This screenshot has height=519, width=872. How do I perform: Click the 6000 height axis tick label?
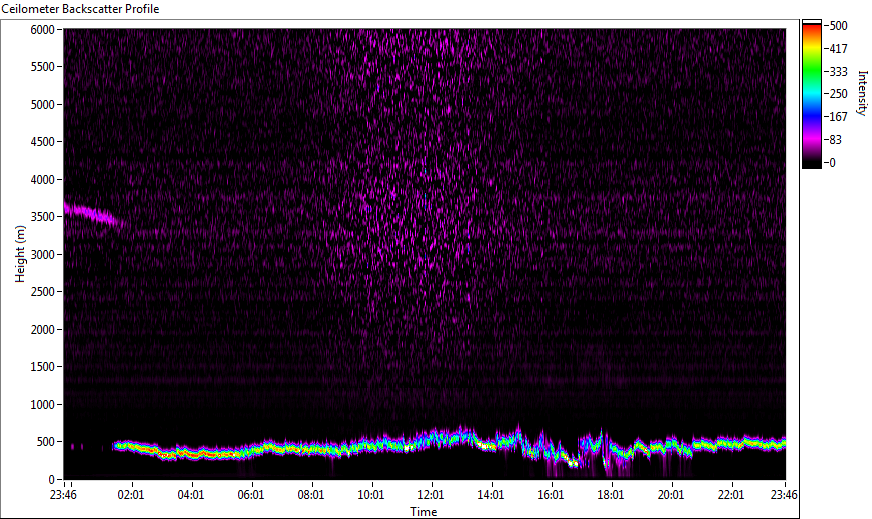coord(42,29)
